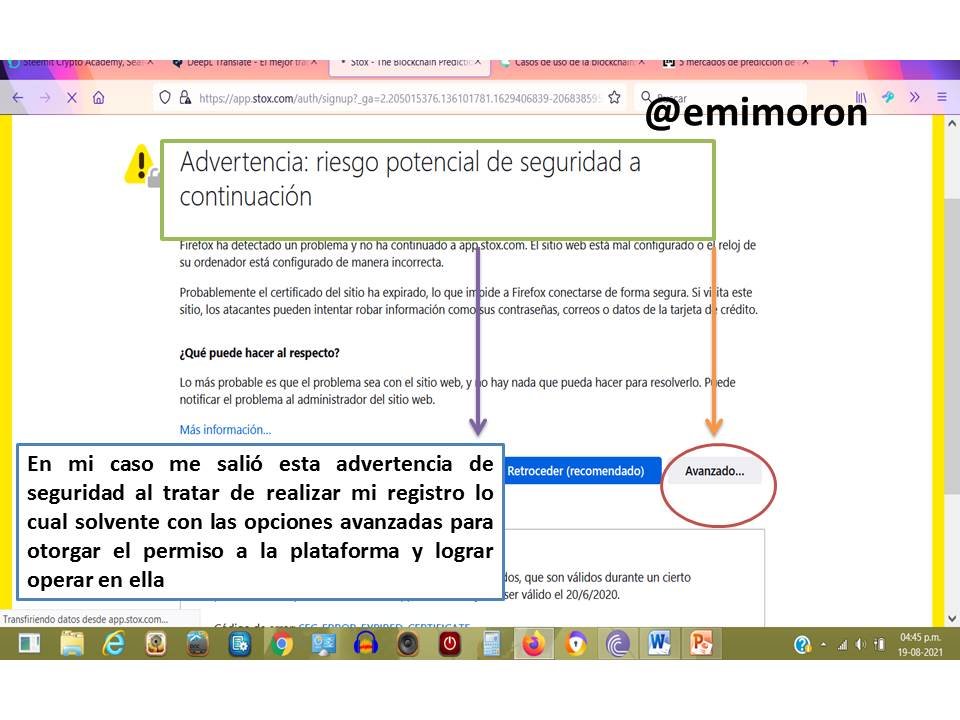Open the doc folder taskbar icon
This screenshot has height=720, width=960.
tap(198, 644)
